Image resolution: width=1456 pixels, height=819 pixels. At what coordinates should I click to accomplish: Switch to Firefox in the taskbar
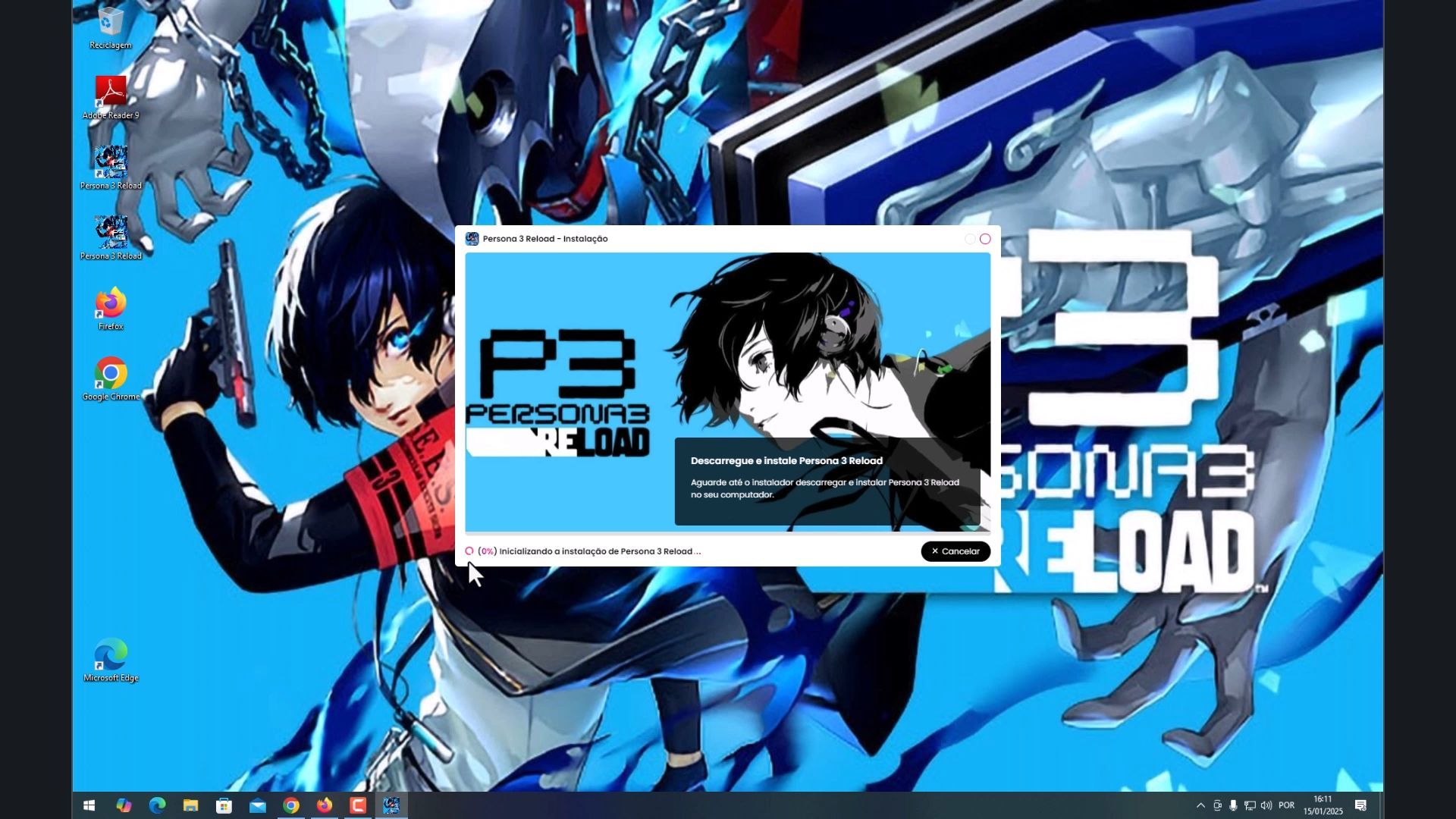point(325,805)
